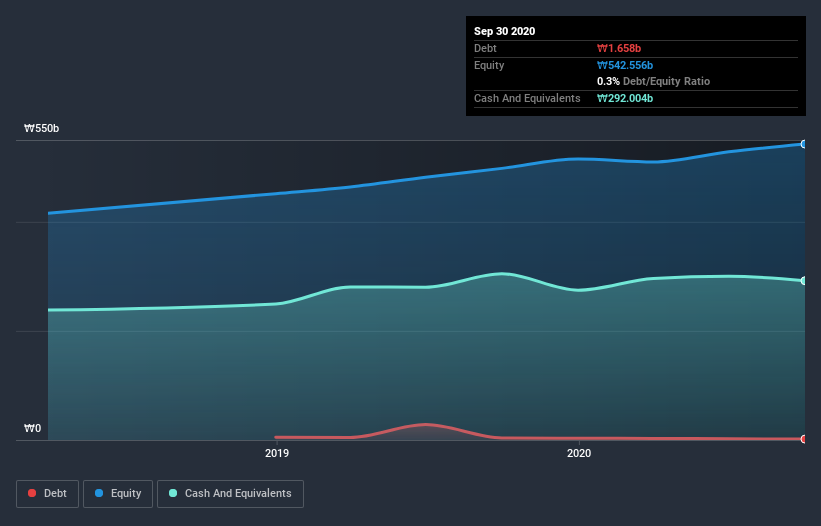The height and width of the screenshot is (526, 821).
Task: Click the ₩0 y-axis label
Action: click(32, 428)
